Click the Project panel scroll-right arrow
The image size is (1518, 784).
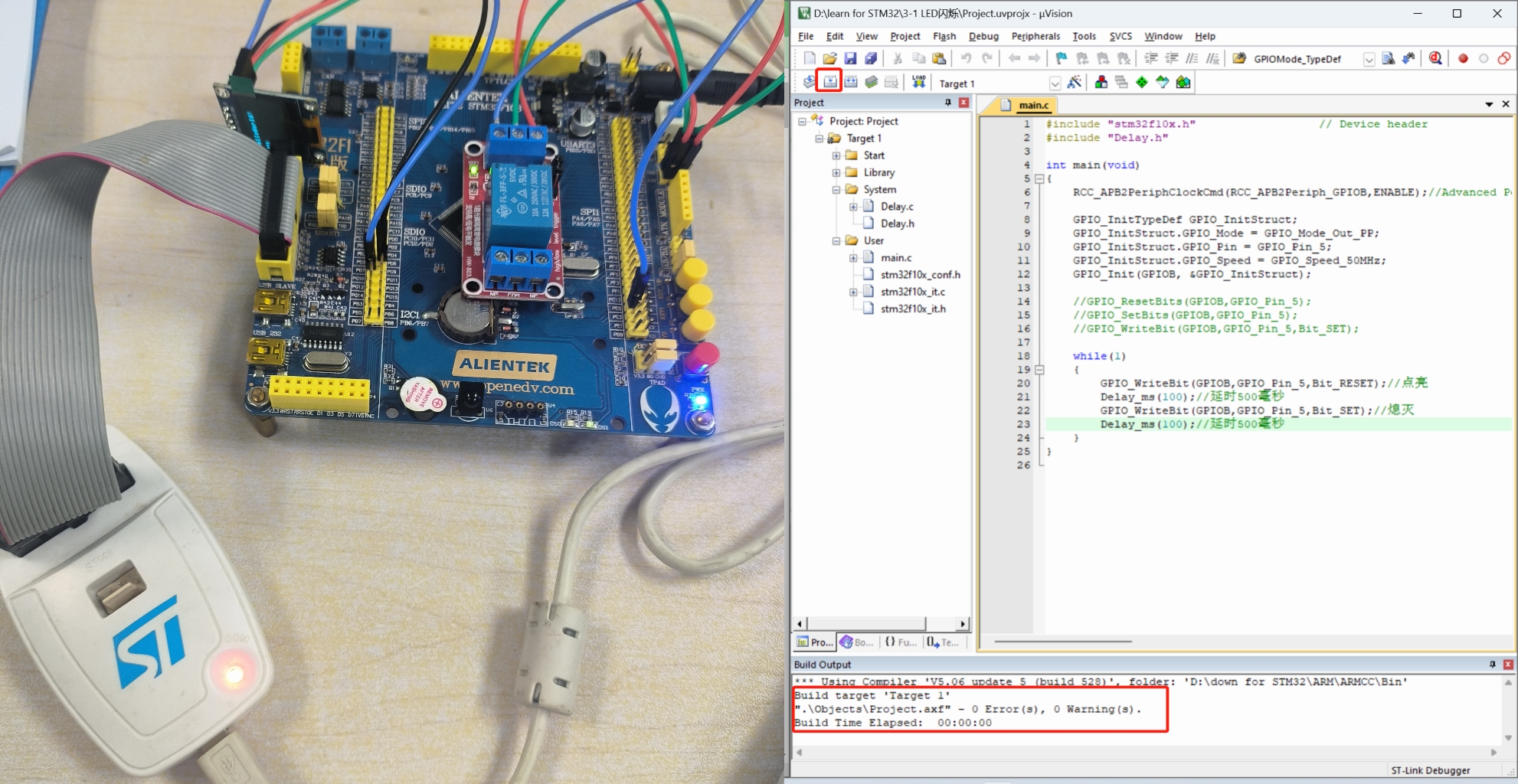[x=963, y=624]
